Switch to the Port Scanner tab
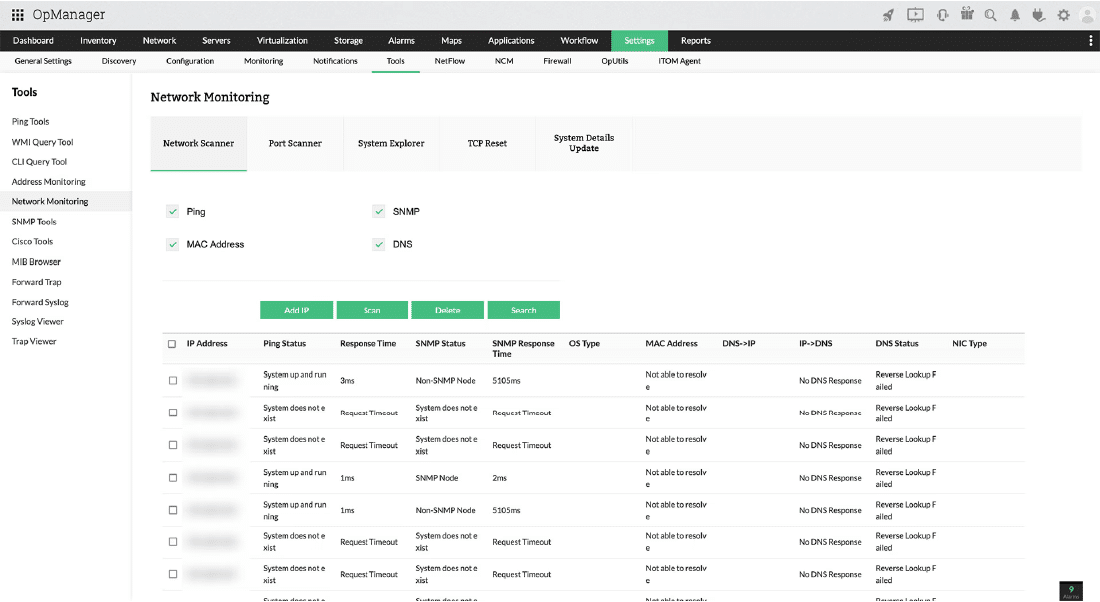Image resolution: width=1100 pixels, height=602 pixels. [x=295, y=143]
